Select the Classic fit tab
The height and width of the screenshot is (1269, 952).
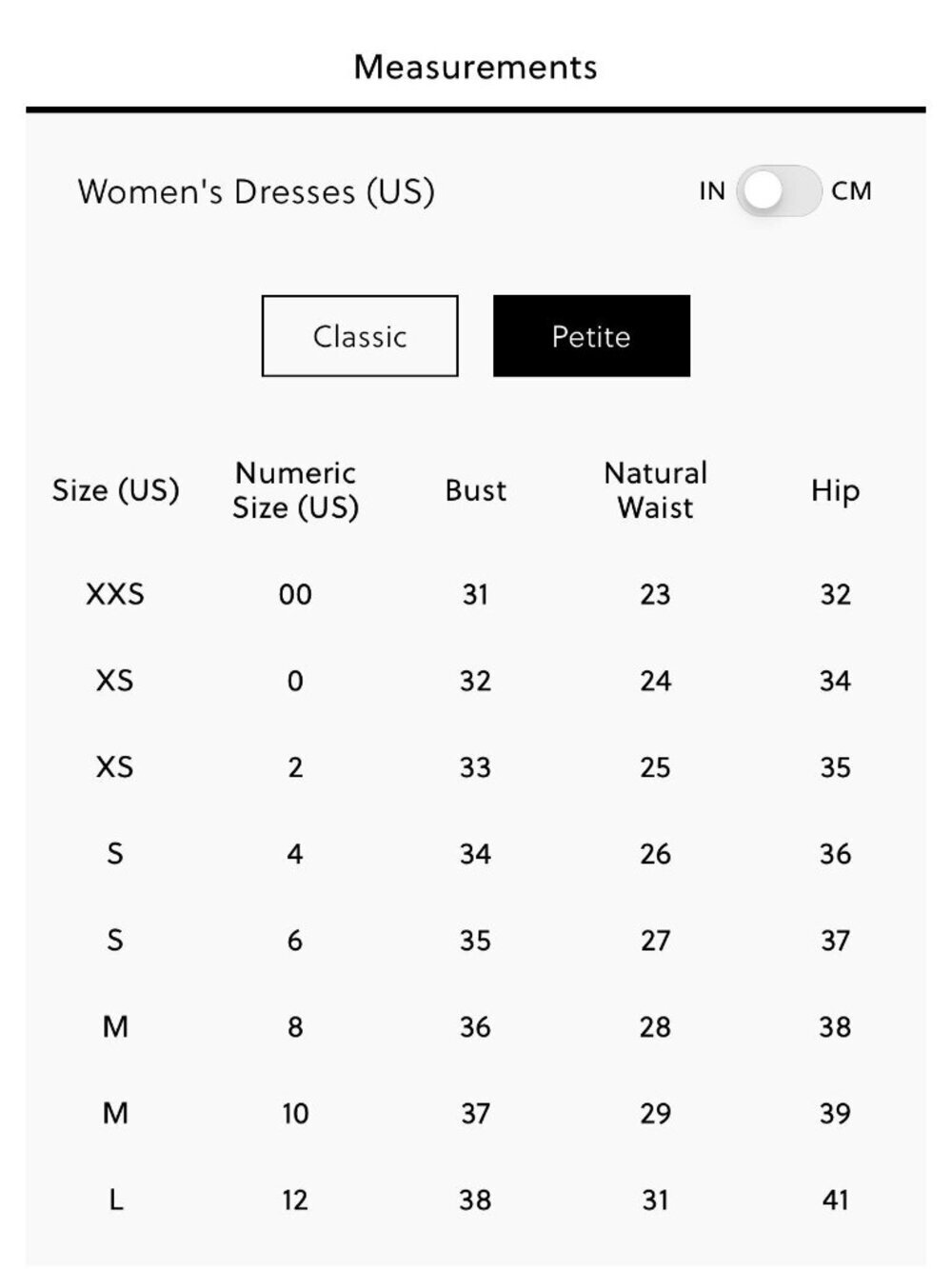click(x=360, y=336)
